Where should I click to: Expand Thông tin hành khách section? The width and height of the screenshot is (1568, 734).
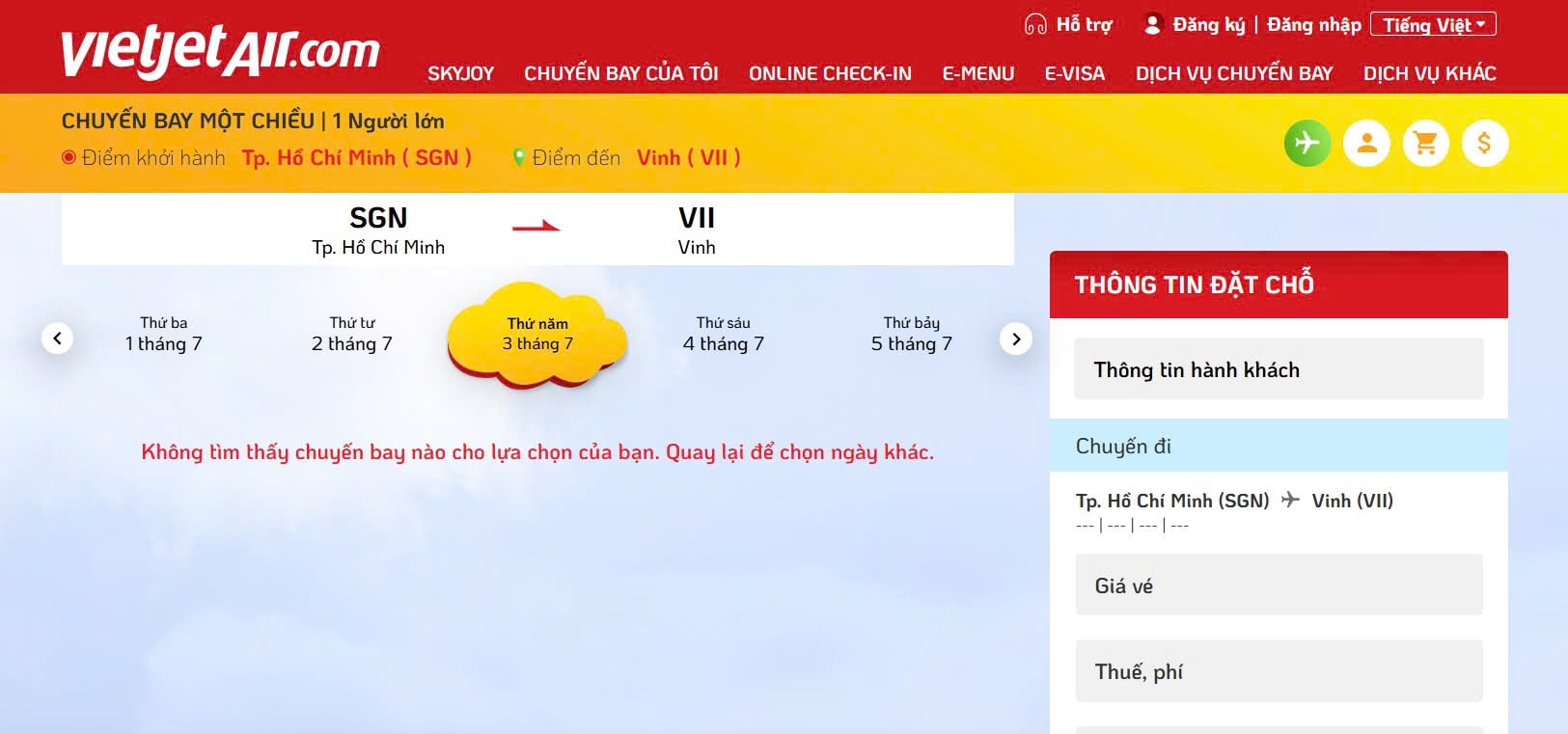[1279, 368]
